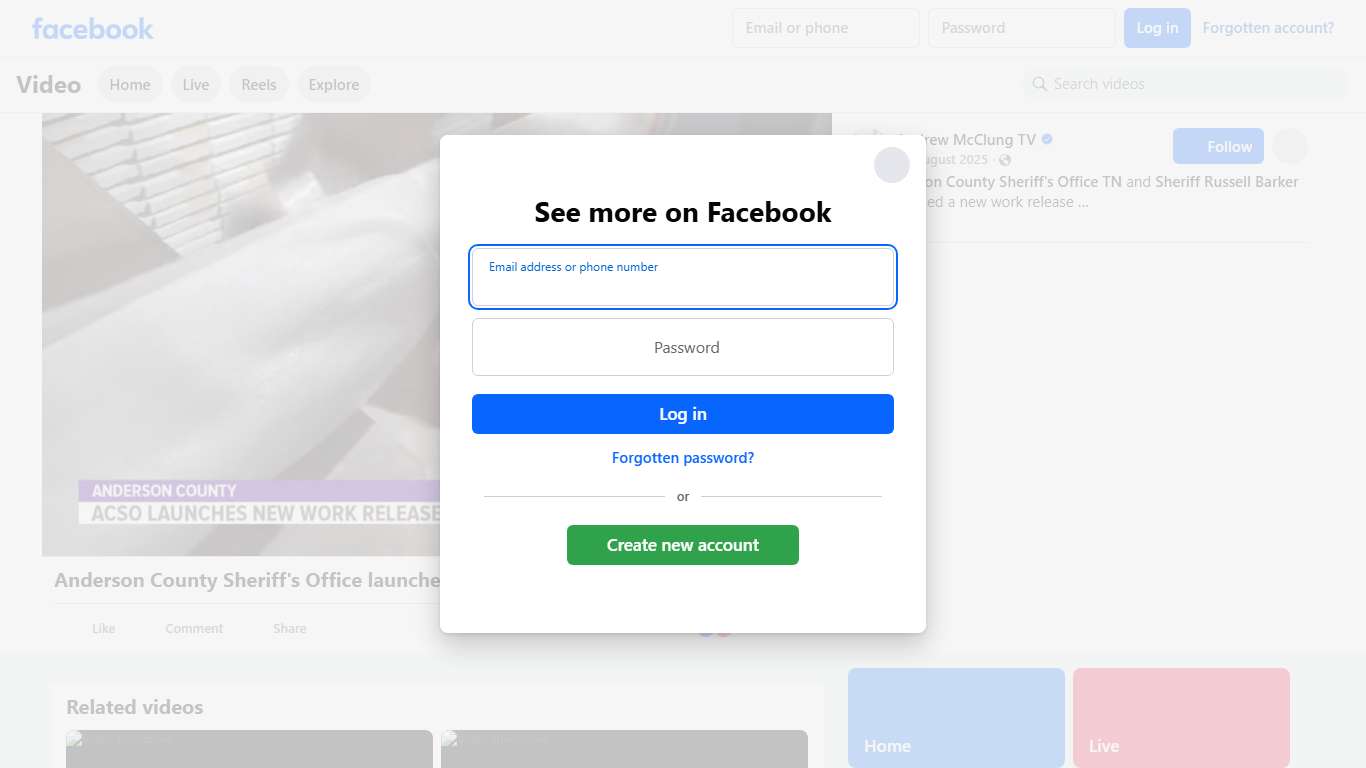Click the Password field in the dialog
The height and width of the screenshot is (768, 1366).
[x=683, y=347]
